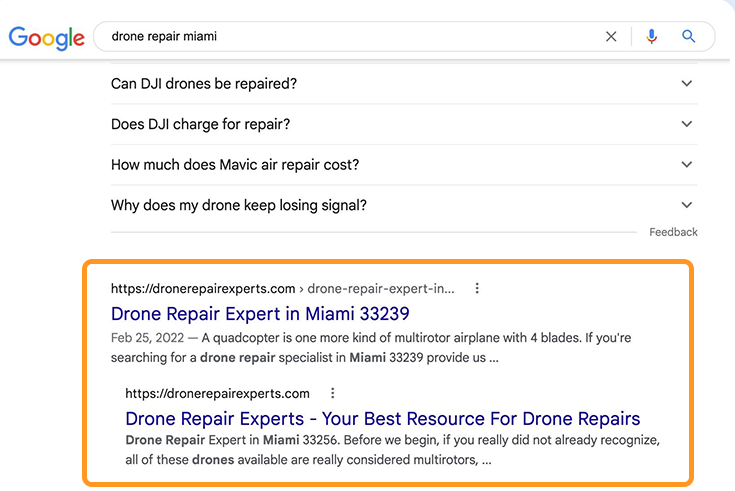Viewport: 735px width, 491px height.
Task: Expand chevron for Can DJI drones be repaired
Action: [686, 83]
